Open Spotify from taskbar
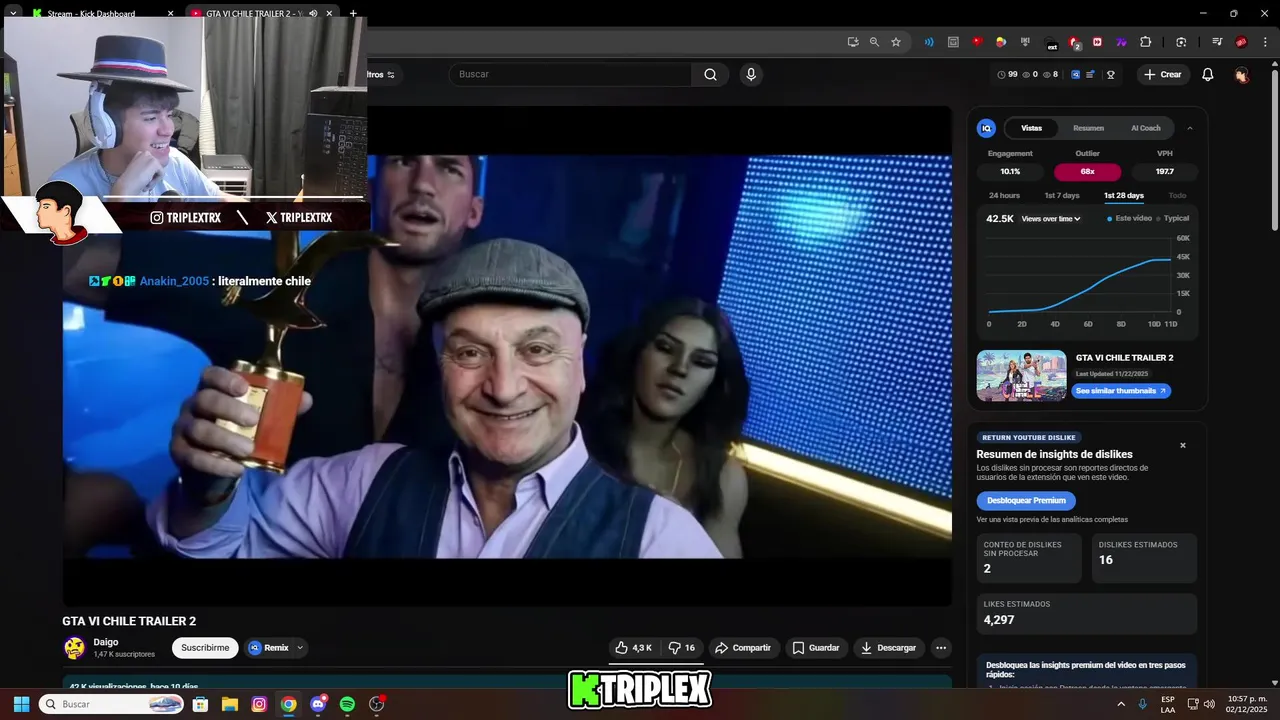Screen dimensions: 1280x720 tap(347, 704)
